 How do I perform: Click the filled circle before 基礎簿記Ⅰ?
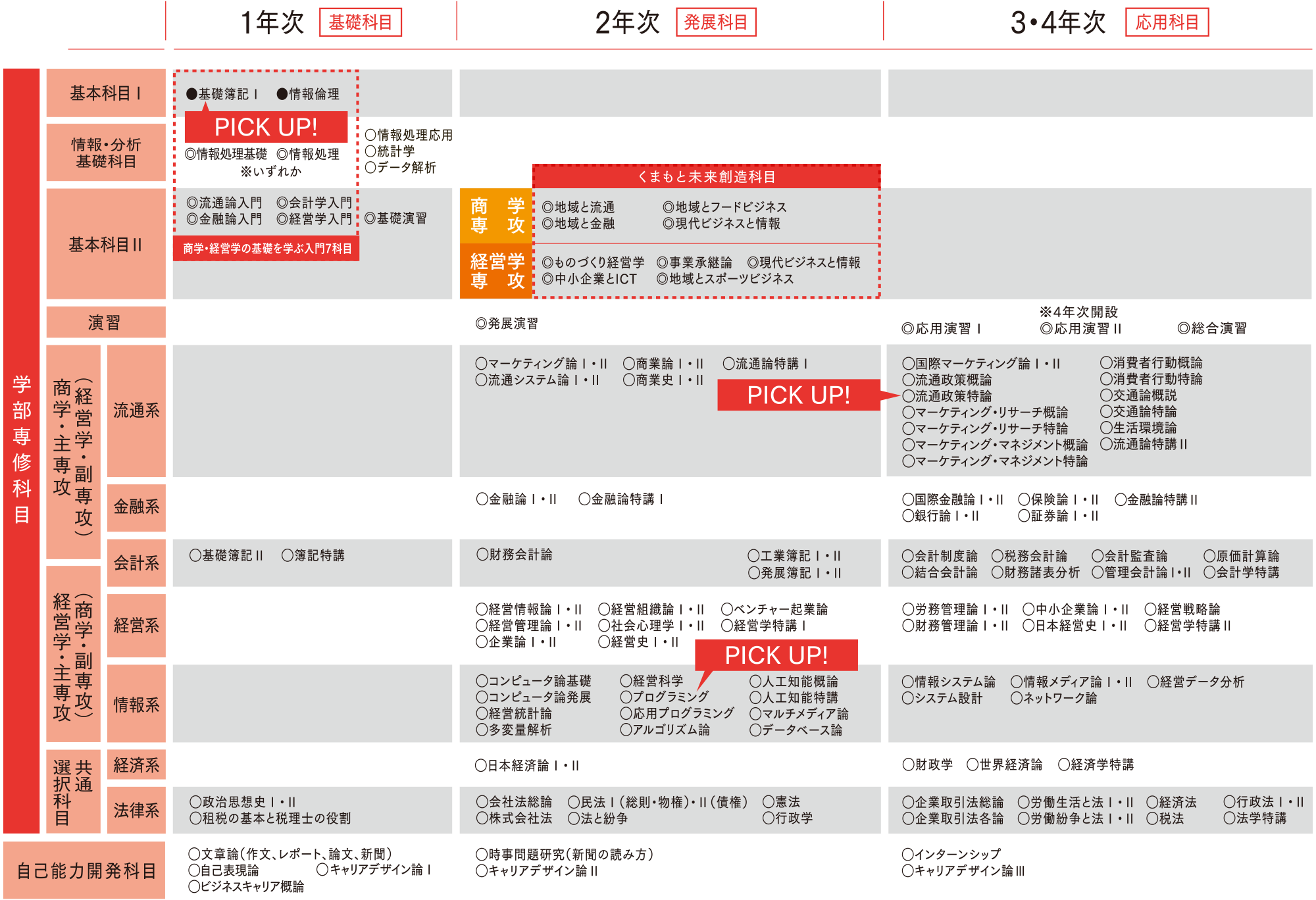click(x=191, y=94)
